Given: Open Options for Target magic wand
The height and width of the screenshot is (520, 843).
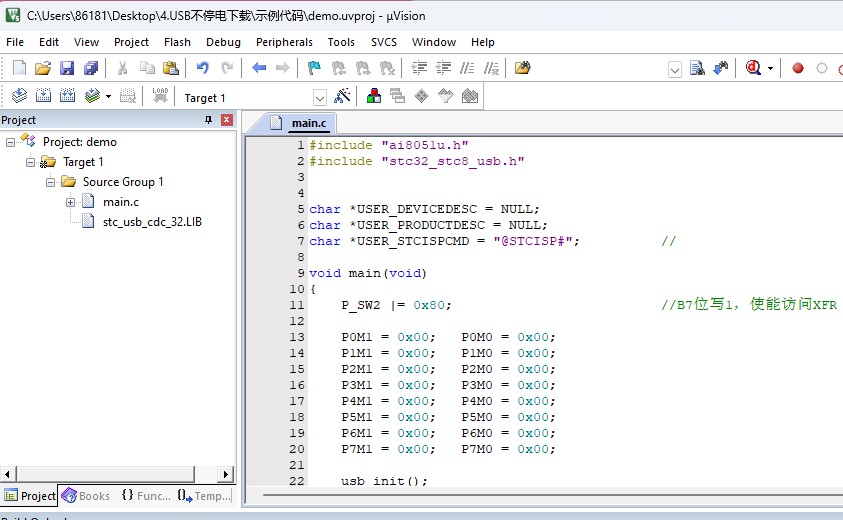Looking at the screenshot, I should tap(342, 96).
